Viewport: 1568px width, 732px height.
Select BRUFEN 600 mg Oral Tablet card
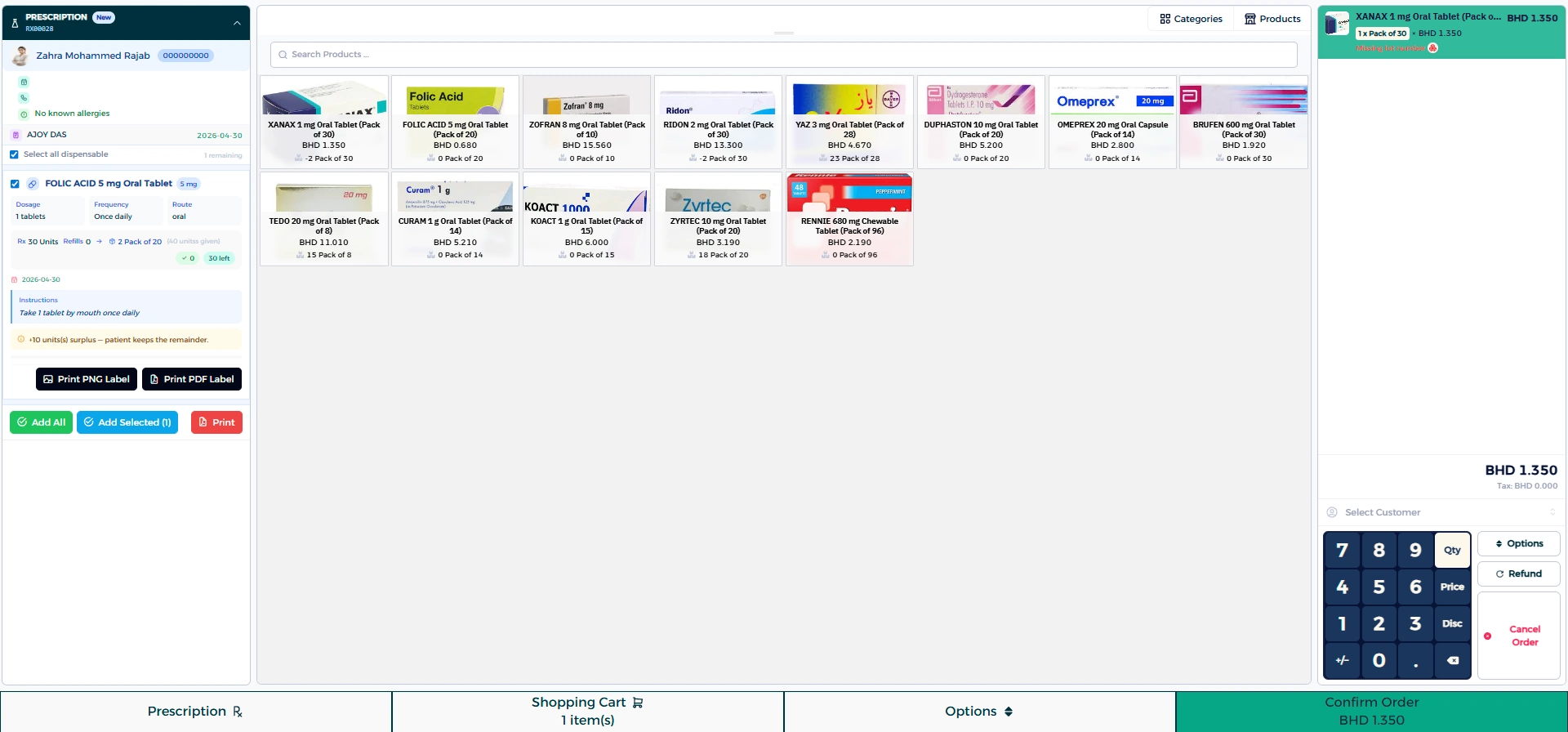click(x=1244, y=123)
